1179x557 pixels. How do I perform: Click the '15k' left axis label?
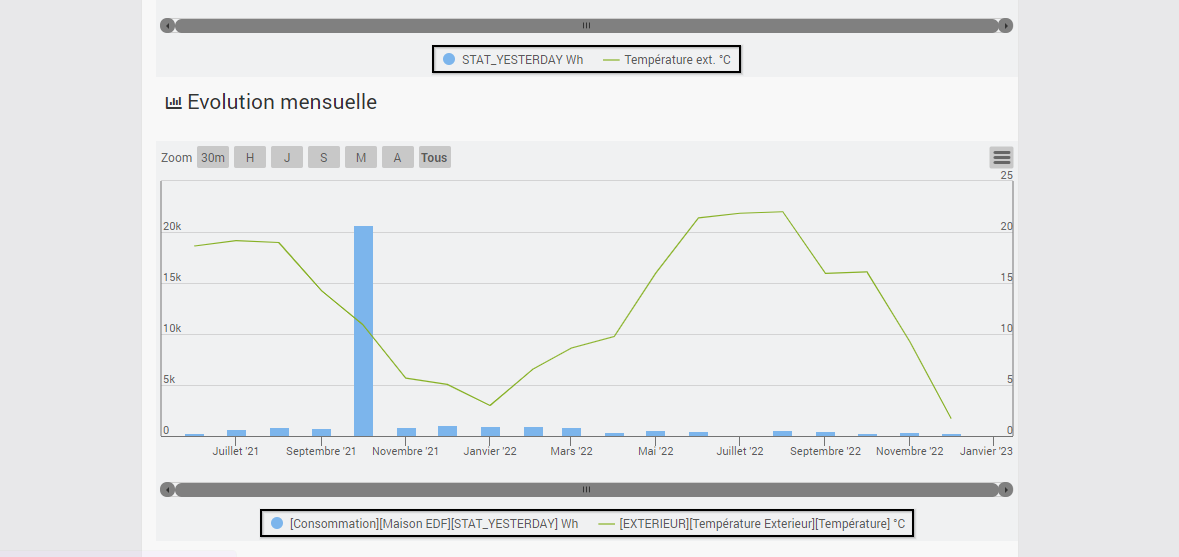coord(172,277)
